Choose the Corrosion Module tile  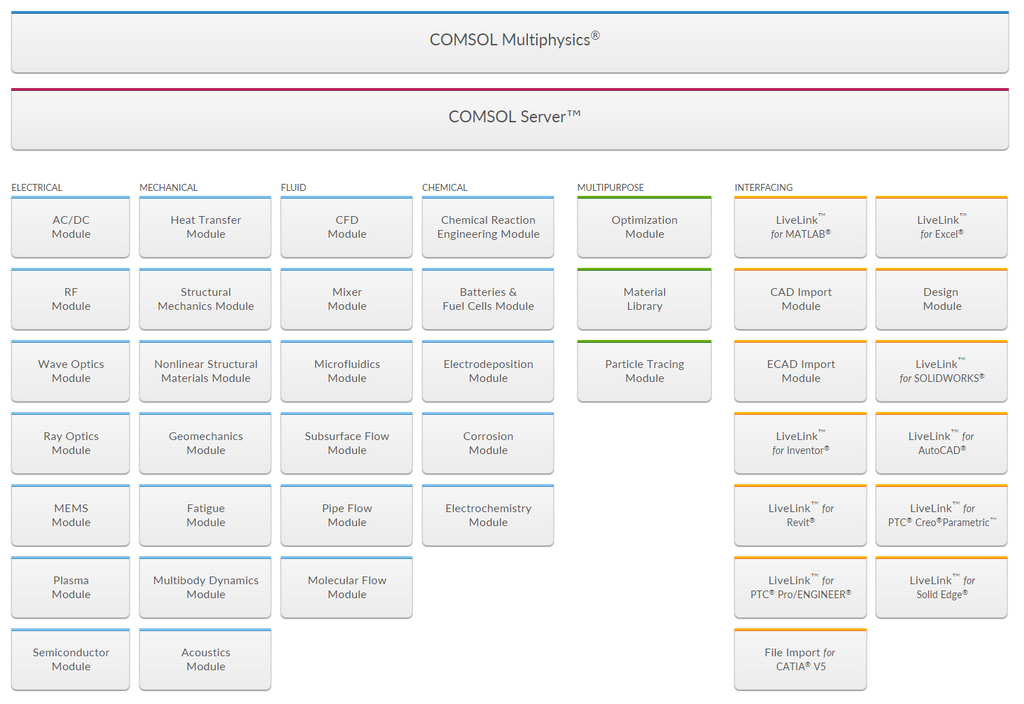pyautogui.click(x=488, y=443)
